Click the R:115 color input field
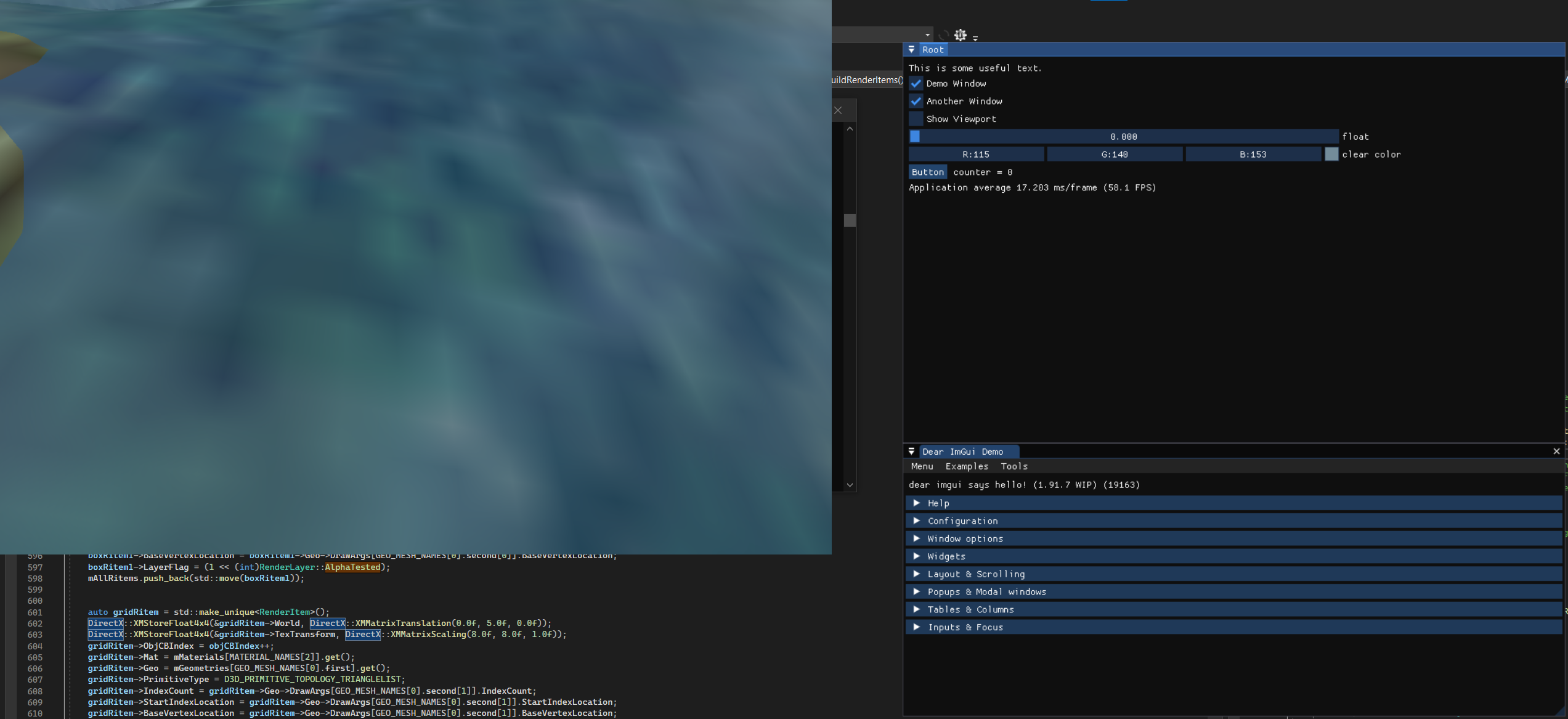 (976, 155)
